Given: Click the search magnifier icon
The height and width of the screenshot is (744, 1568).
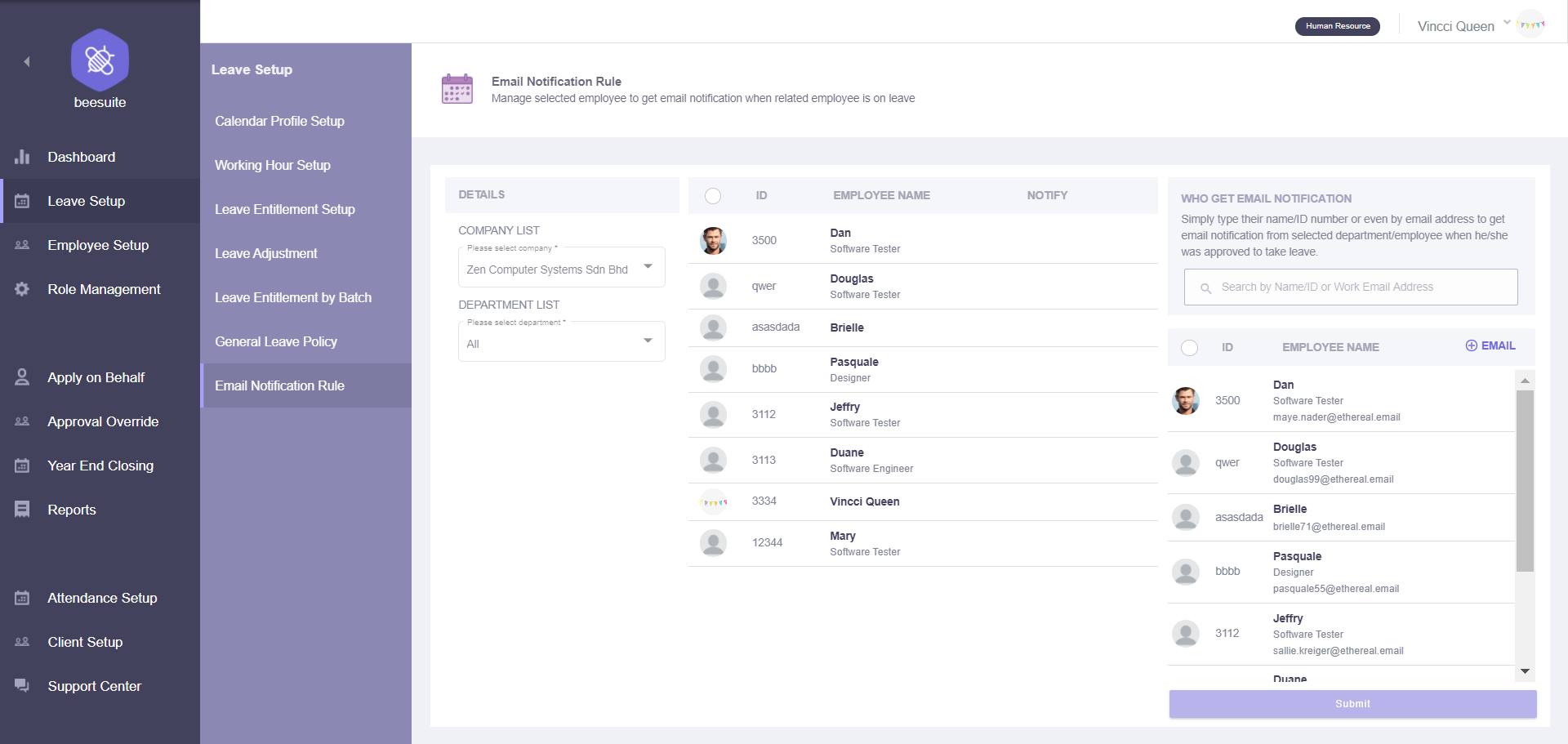Looking at the screenshot, I should click(1205, 287).
